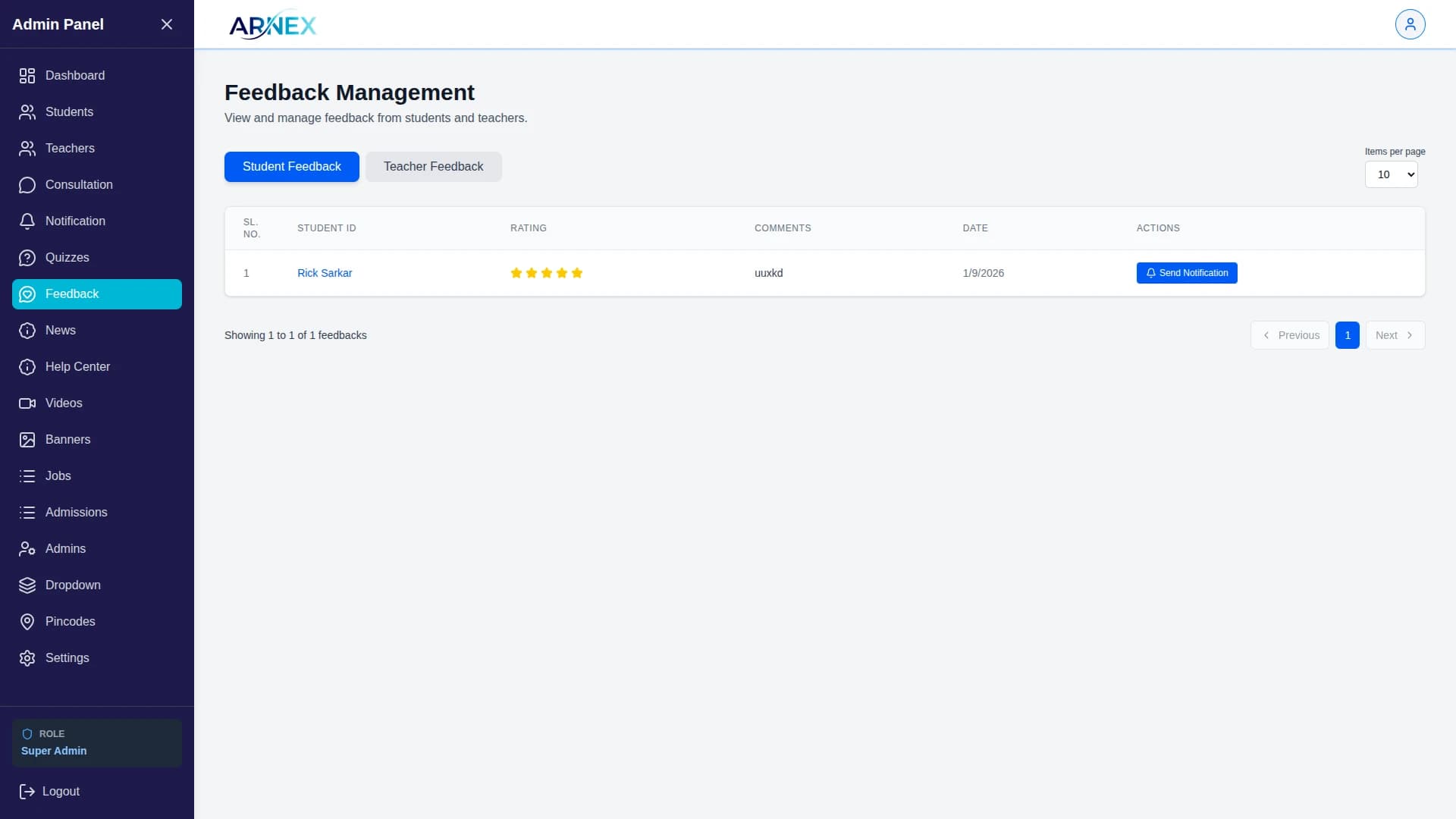The height and width of the screenshot is (819, 1456).
Task: Click the Dashboard grid icon in sidebar
Action: tap(27, 76)
